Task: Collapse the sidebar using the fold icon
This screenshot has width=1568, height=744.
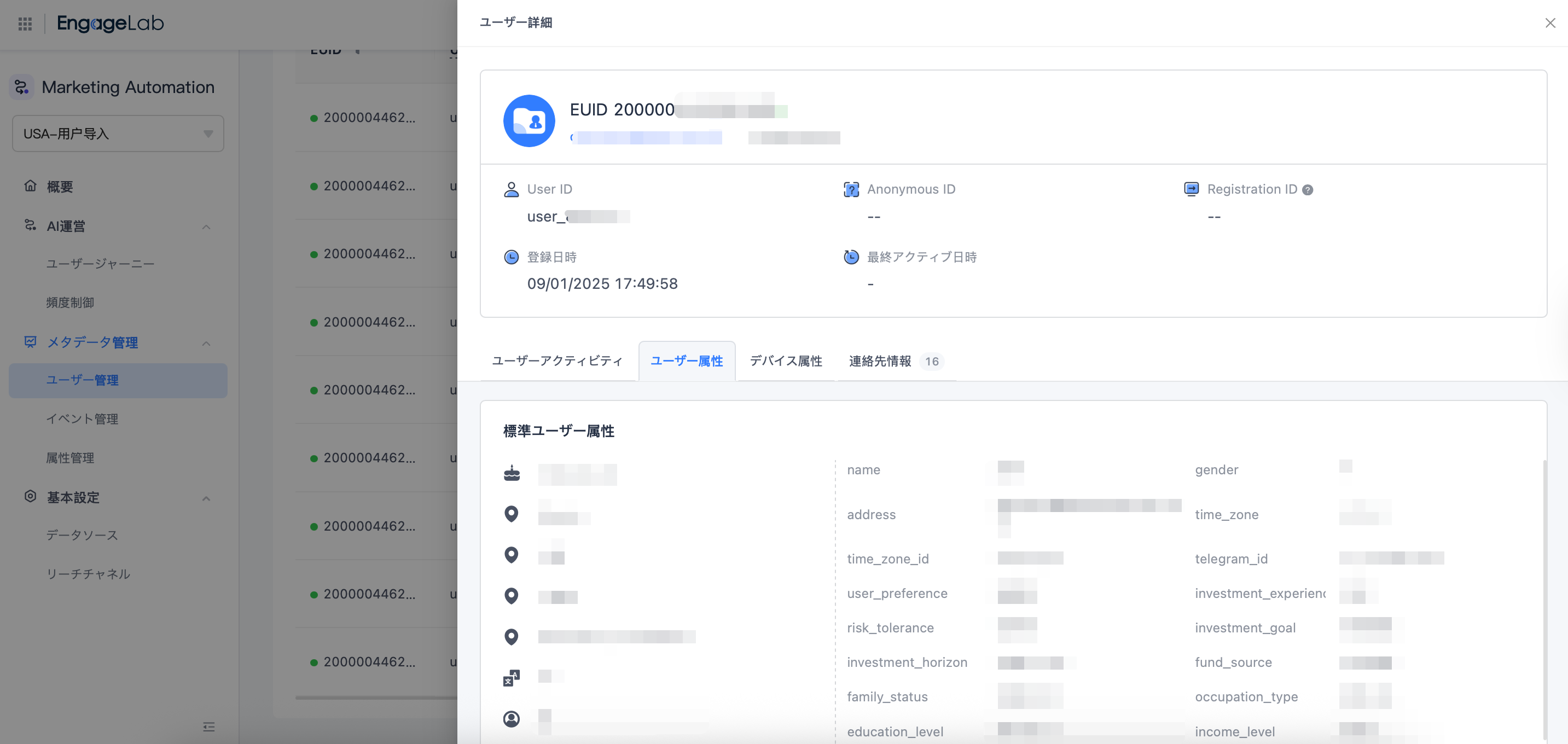Action: coord(209,726)
